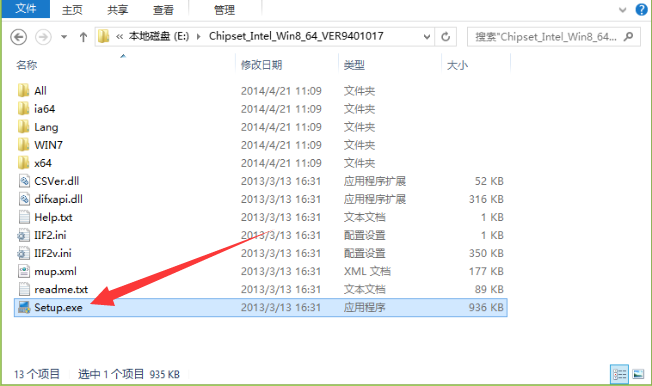Click the WIN7 folder name

pos(48,145)
